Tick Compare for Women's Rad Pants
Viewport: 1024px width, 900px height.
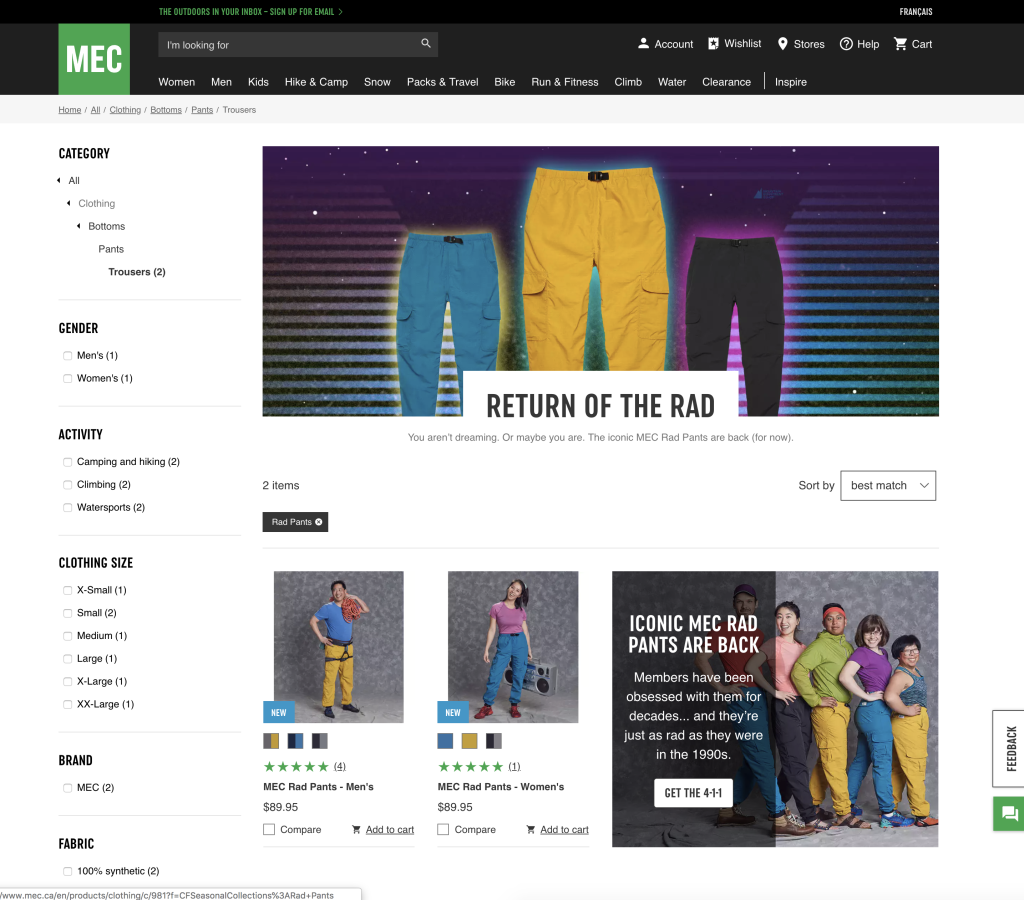point(443,829)
